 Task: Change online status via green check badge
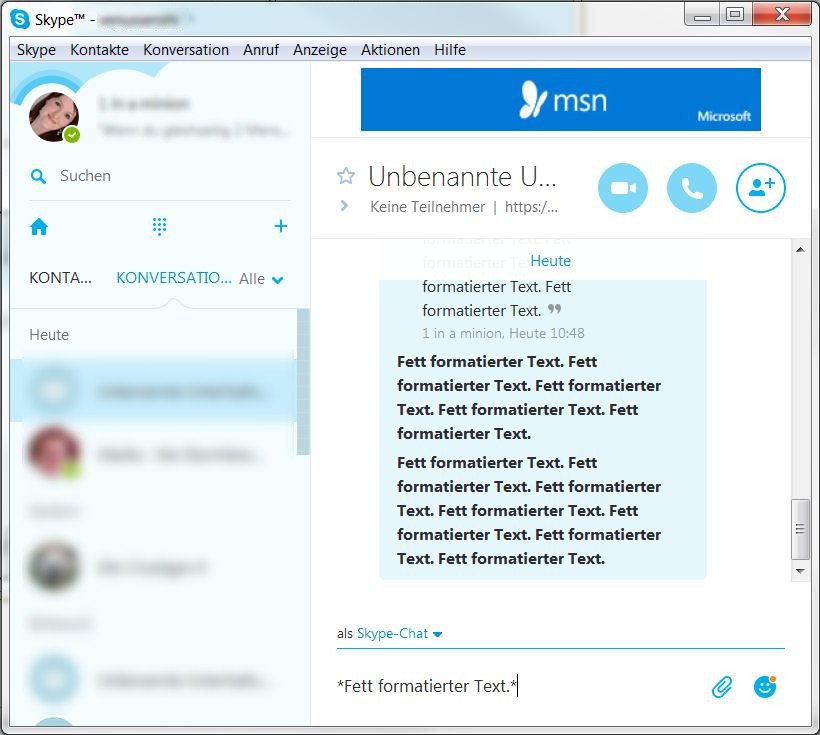[72, 135]
